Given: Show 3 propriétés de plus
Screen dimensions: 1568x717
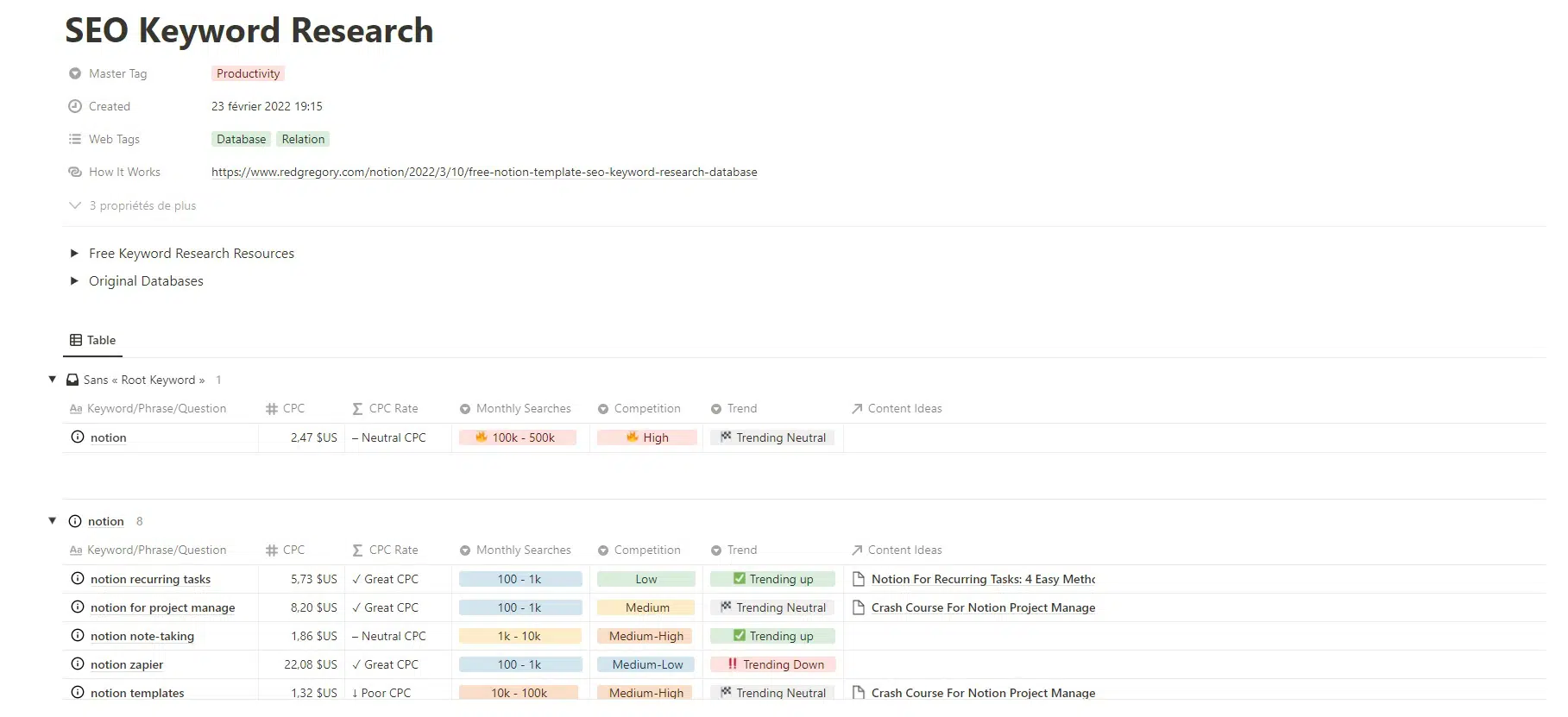Looking at the screenshot, I should (134, 206).
